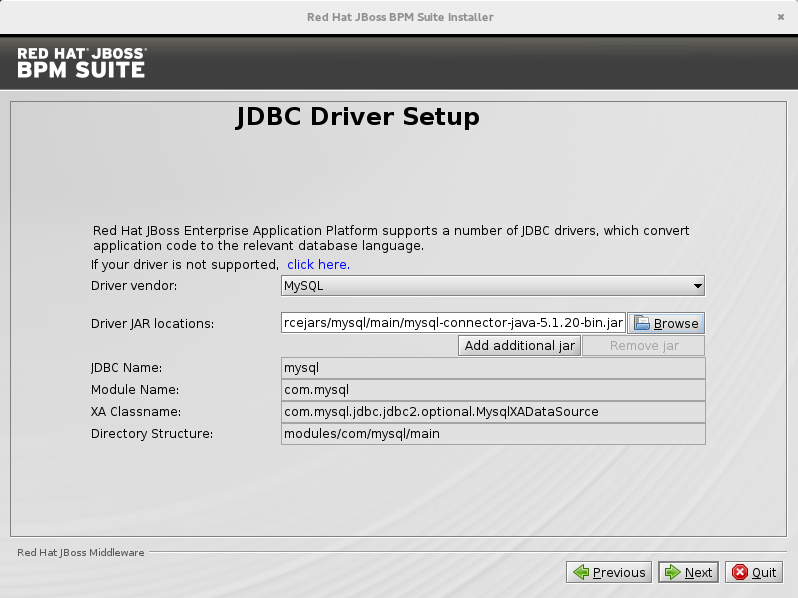Click the Module Name field with com.mysql
Viewport: 798px width, 598px height.
[493, 390]
